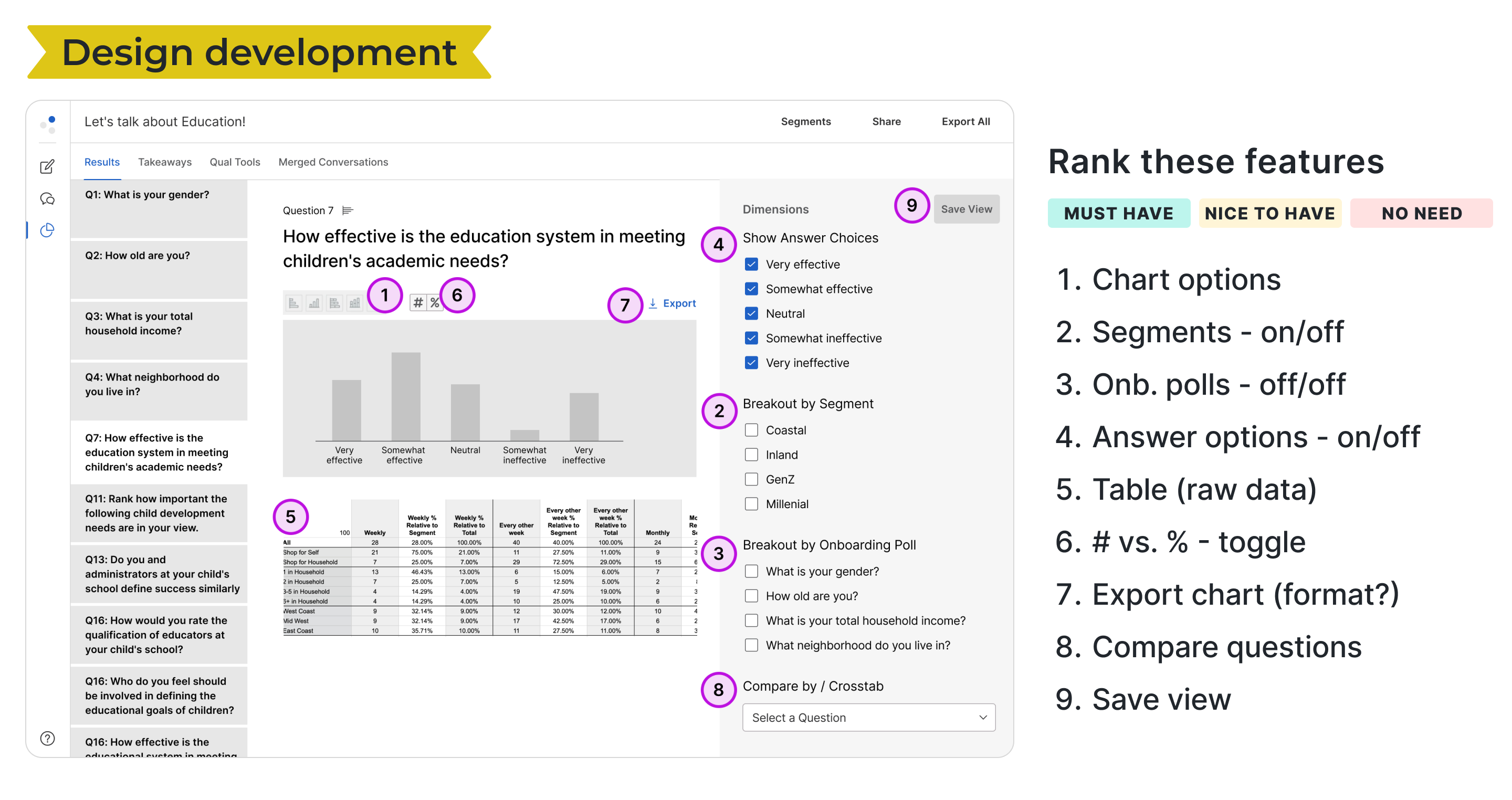Switch chart values to count (#)
The height and width of the screenshot is (800, 1512).
(418, 303)
